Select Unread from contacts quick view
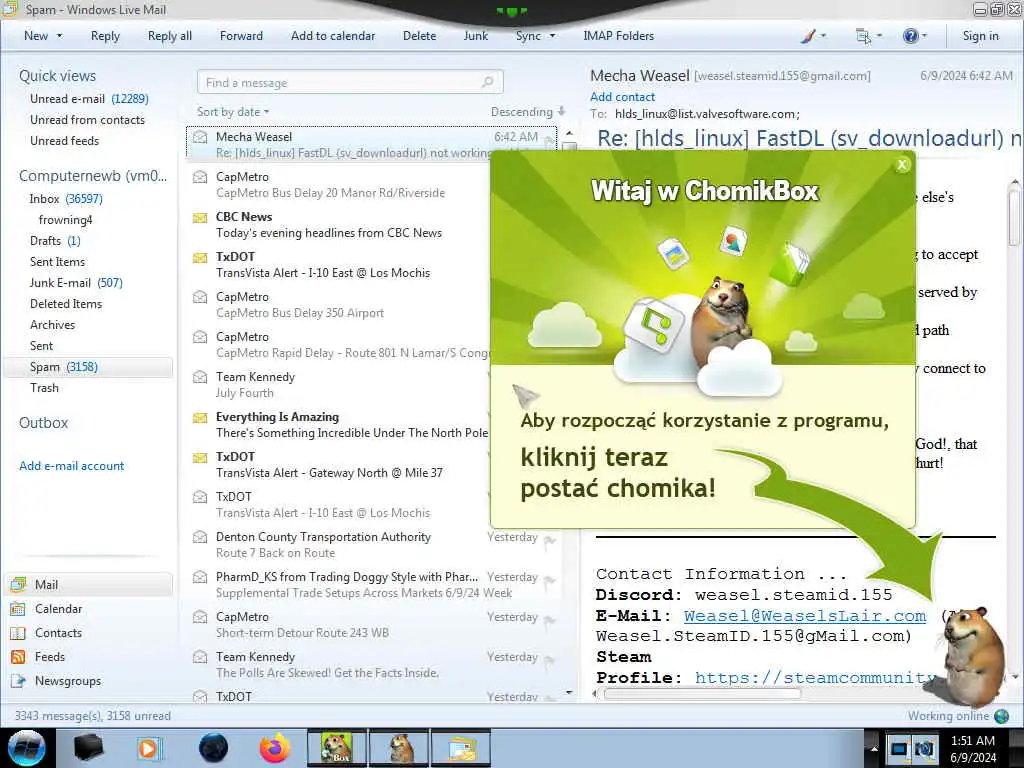Screen dimensions: 1024x768 pos(88,120)
